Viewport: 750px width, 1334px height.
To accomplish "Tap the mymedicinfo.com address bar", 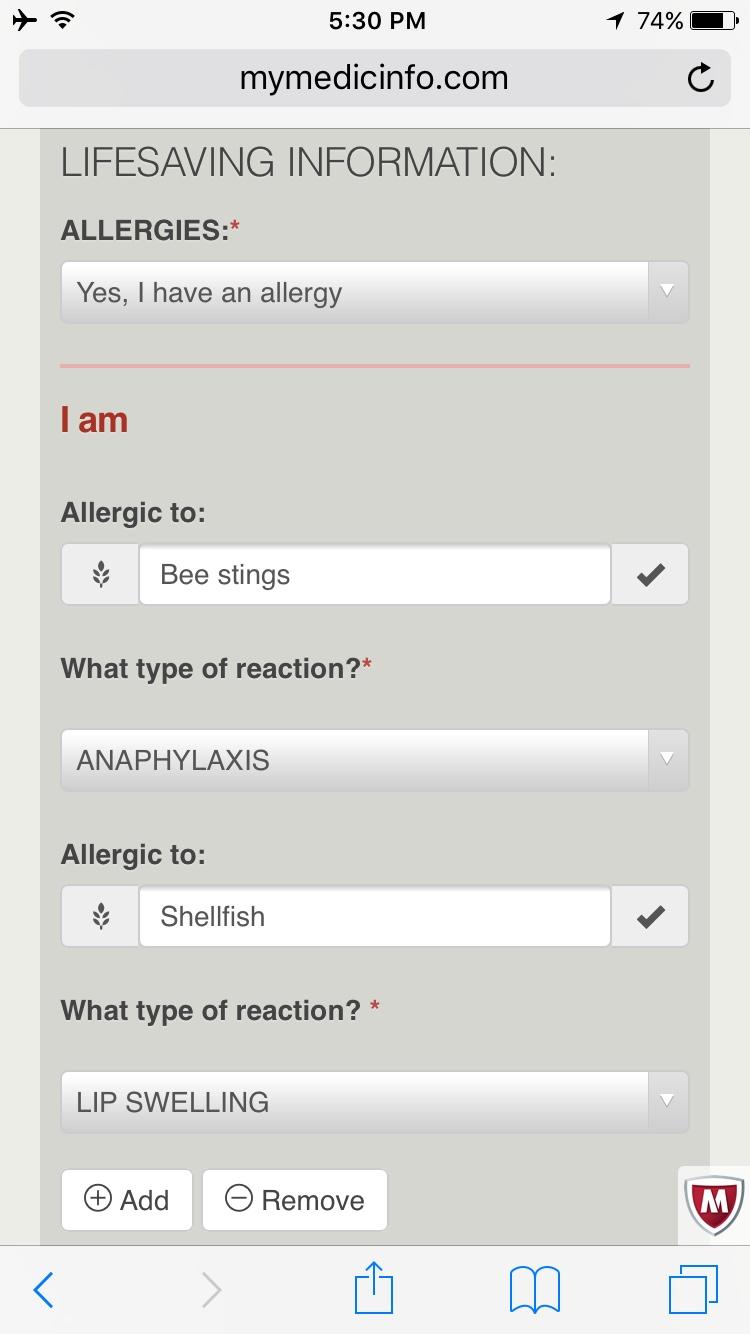I will [x=374, y=77].
